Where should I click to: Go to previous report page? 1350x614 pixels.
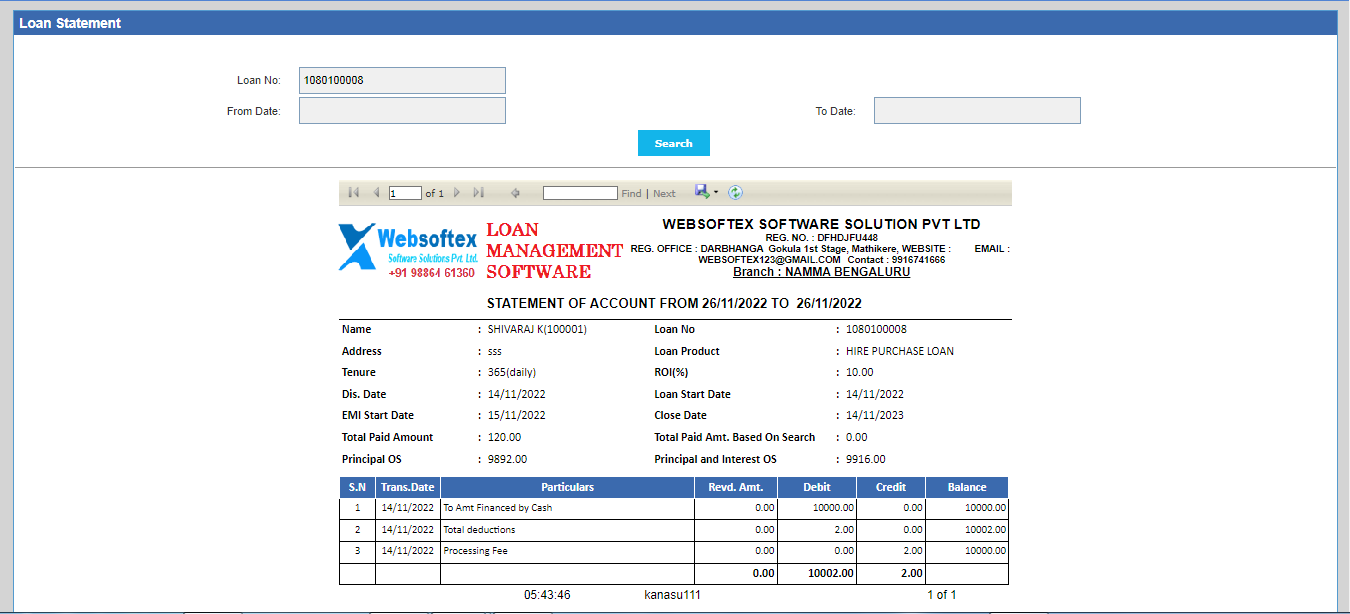[376, 193]
